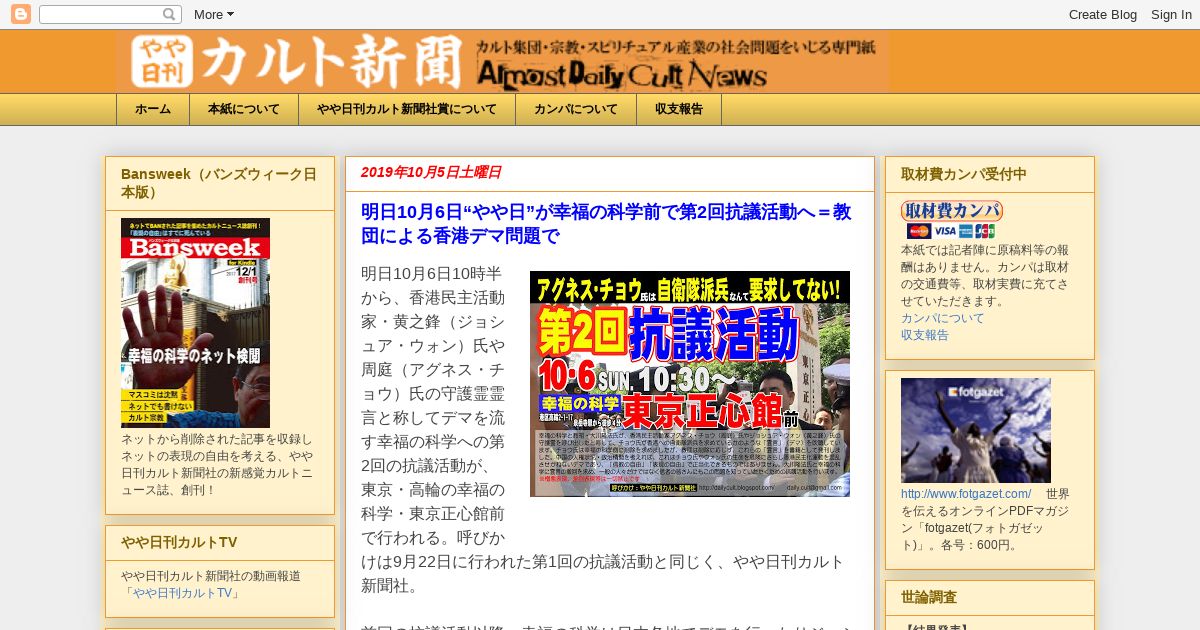1200x630 pixels.
Task: Open the カンパについて sidebar link
Action: (943, 318)
